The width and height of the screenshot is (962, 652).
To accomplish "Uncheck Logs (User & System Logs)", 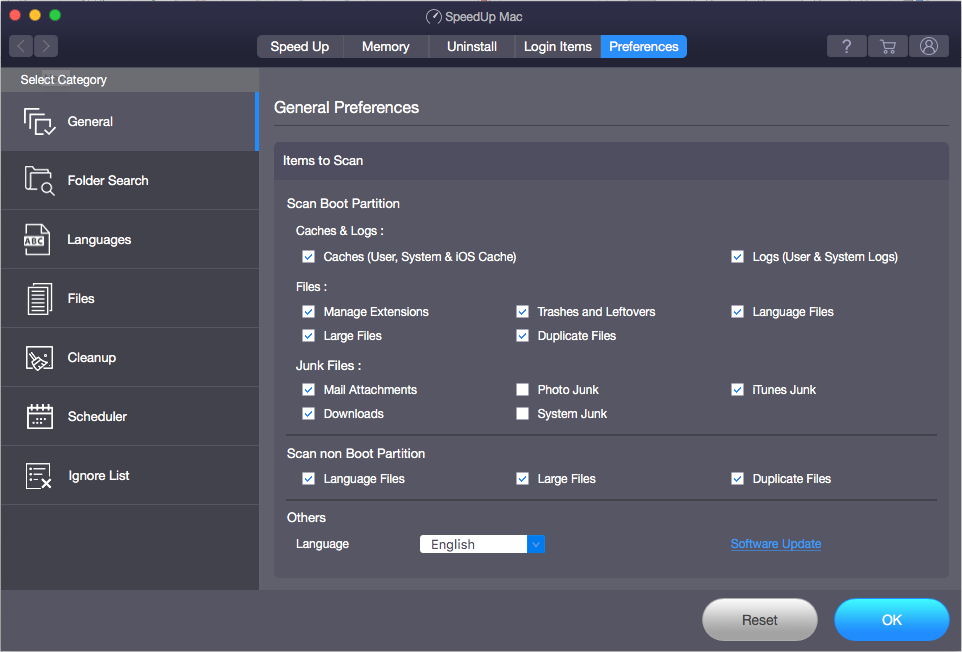I will click(737, 256).
